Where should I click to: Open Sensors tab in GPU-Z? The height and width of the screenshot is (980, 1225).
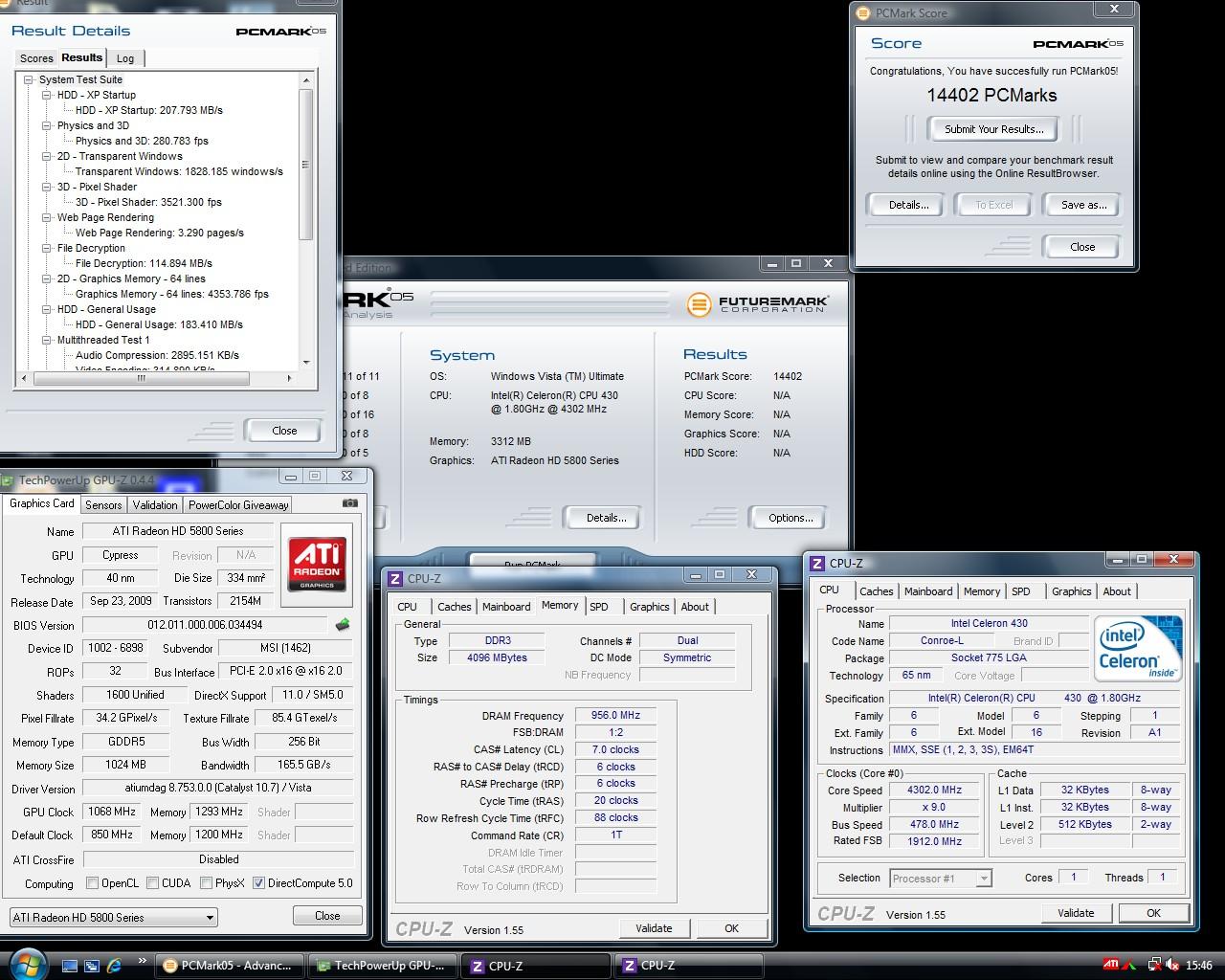[103, 504]
